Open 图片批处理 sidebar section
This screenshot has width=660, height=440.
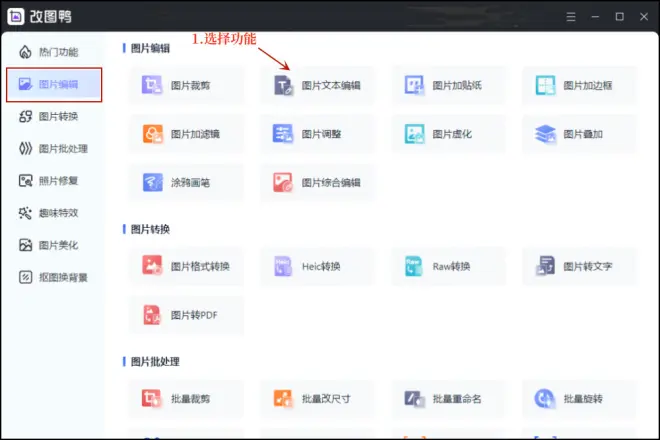pos(53,149)
